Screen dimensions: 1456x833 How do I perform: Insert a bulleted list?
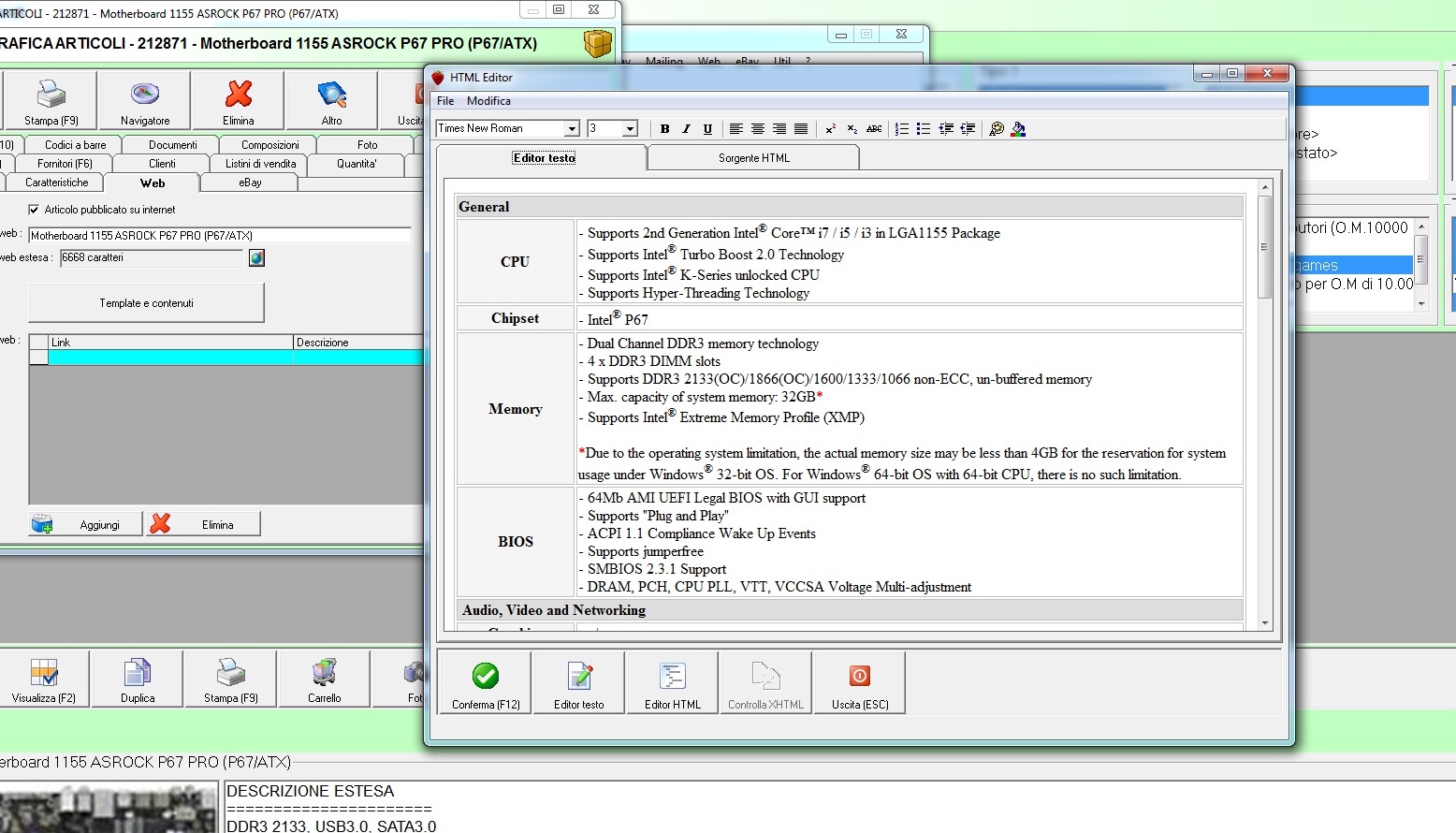click(924, 129)
